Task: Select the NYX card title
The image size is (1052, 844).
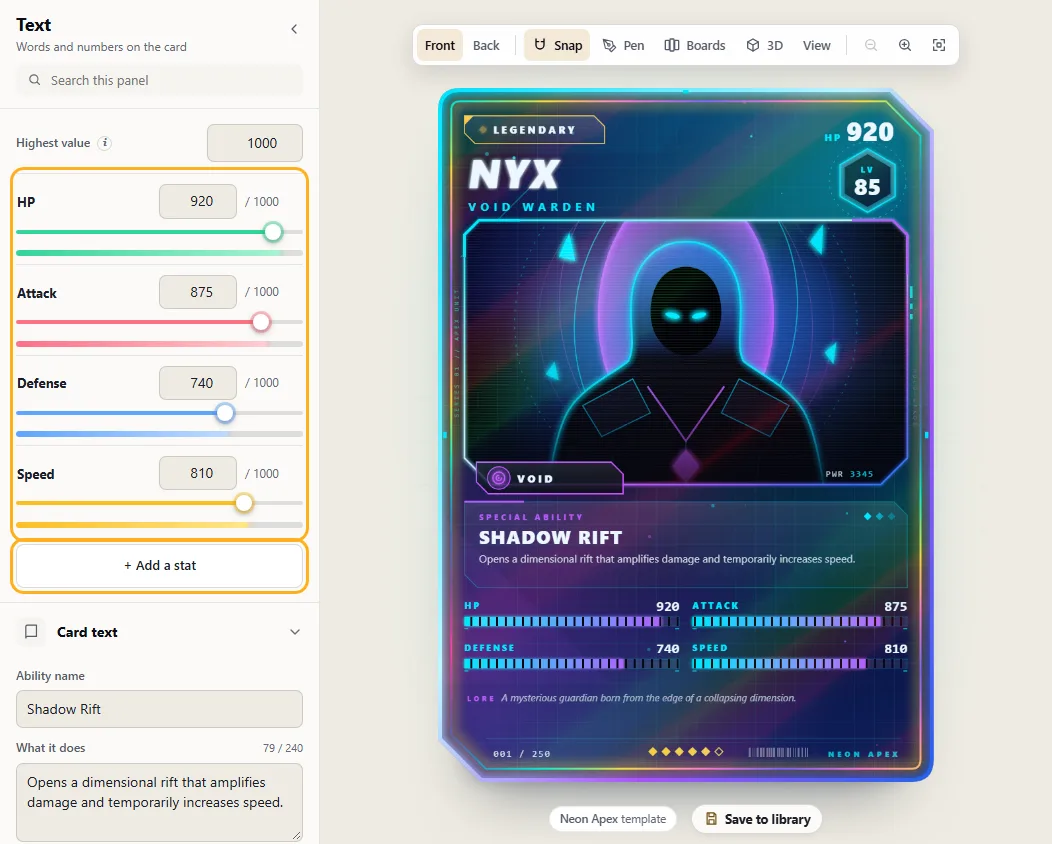Action: [514, 174]
